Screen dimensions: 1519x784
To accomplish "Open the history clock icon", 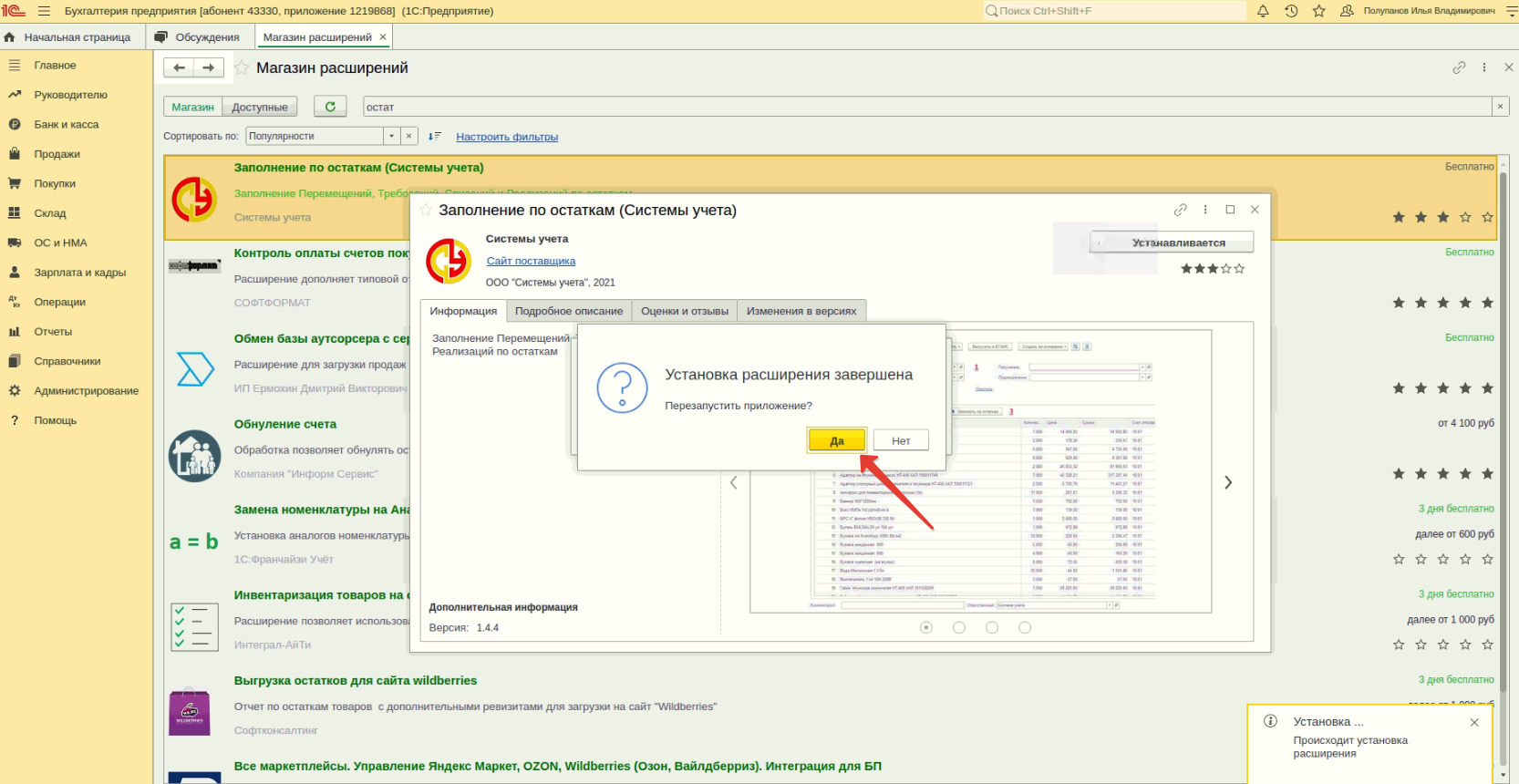I will (1291, 11).
